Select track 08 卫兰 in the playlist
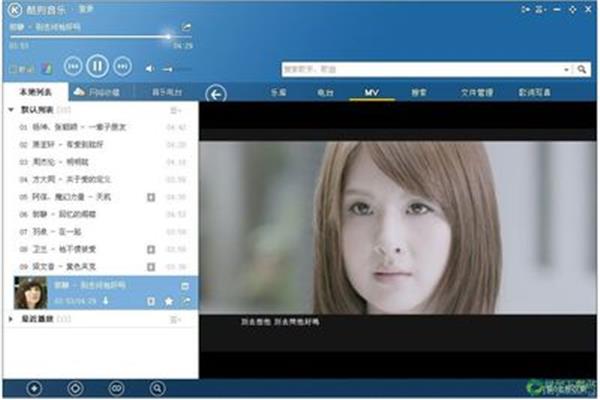Viewport: 600px width, 400px height. tap(103, 250)
